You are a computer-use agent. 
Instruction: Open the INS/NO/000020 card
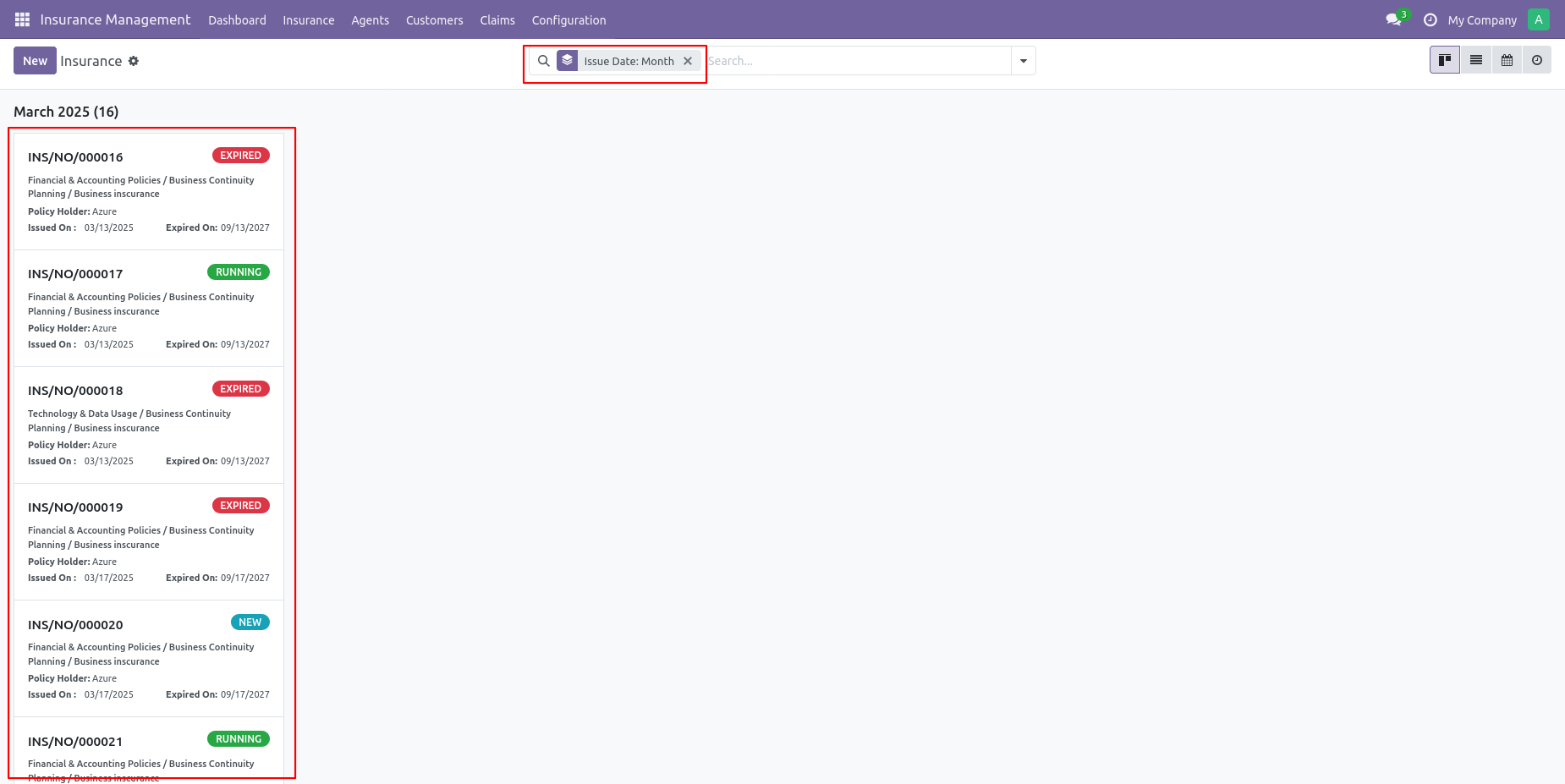[x=149, y=659]
